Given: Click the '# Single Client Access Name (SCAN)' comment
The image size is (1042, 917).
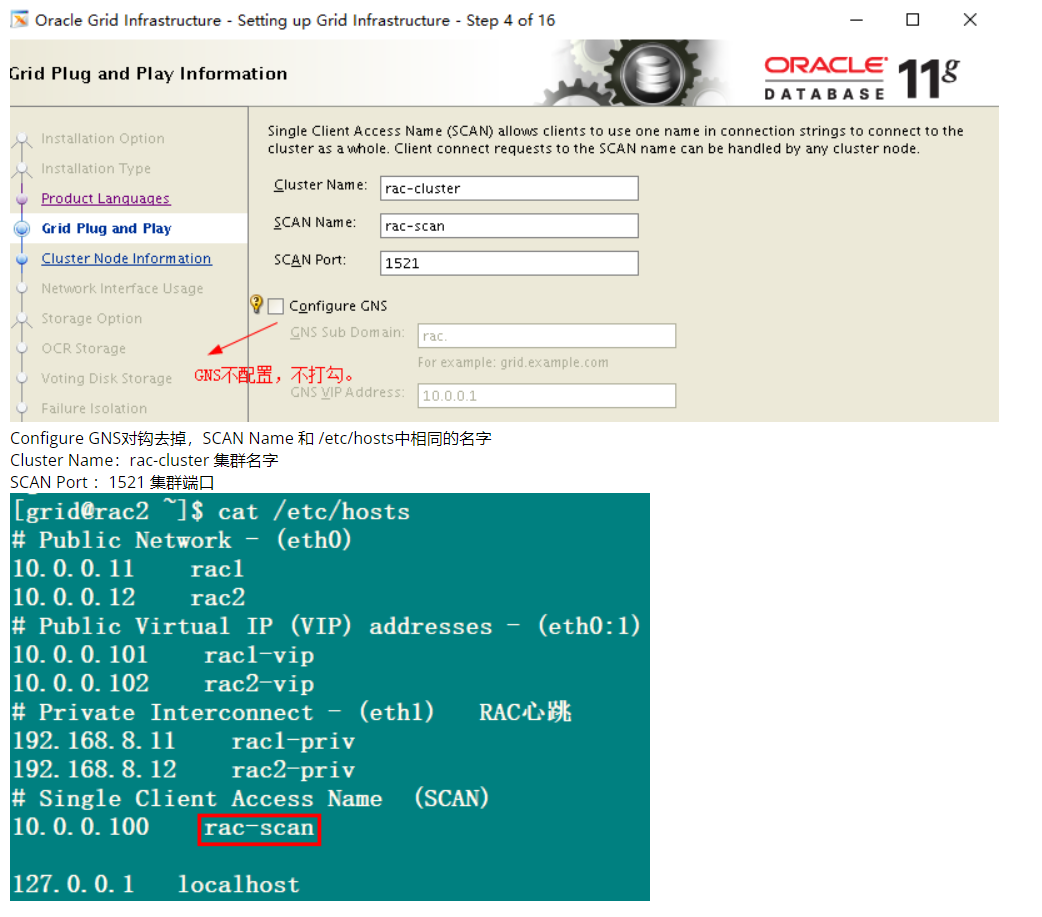Looking at the screenshot, I should coord(251,798).
